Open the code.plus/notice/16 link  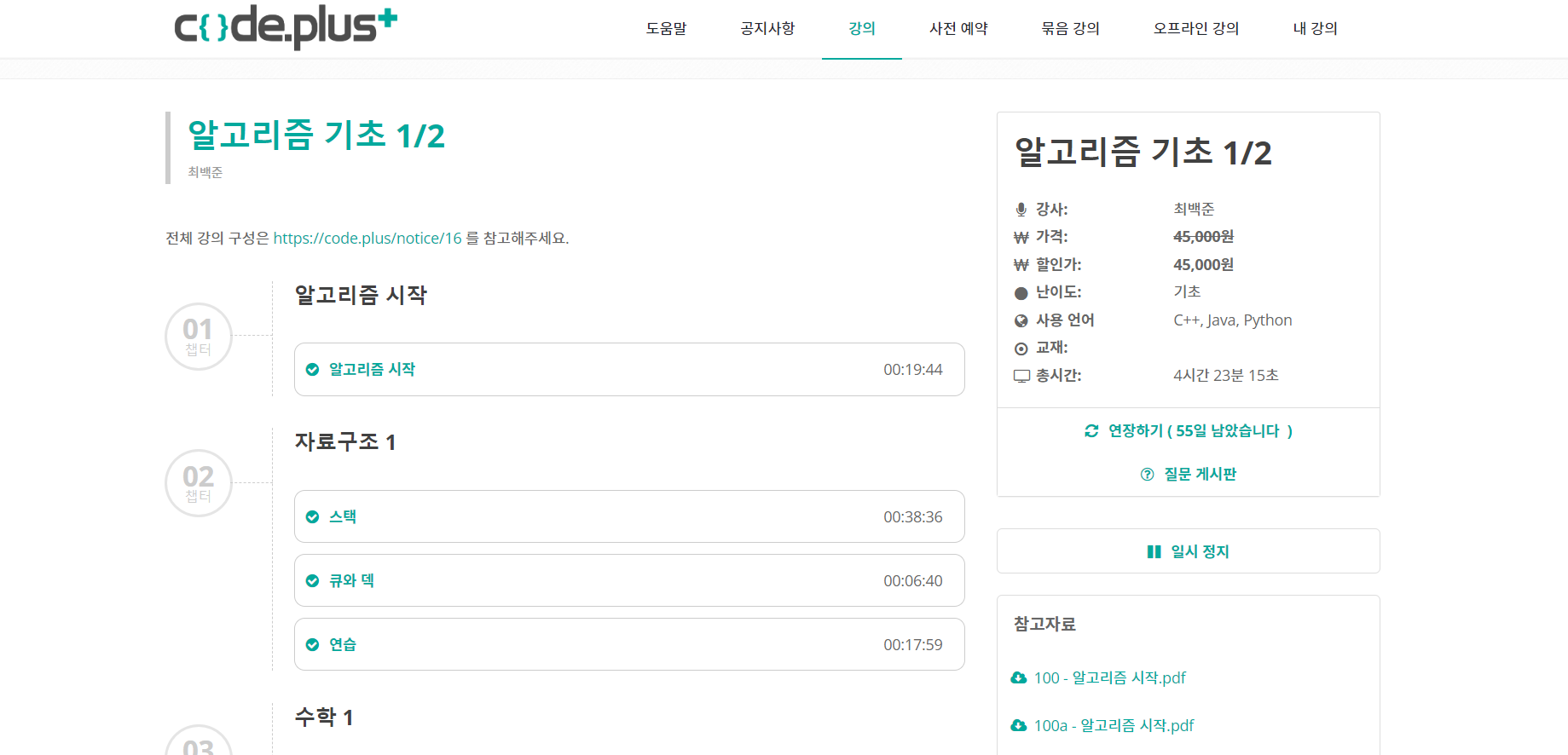[x=367, y=239]
